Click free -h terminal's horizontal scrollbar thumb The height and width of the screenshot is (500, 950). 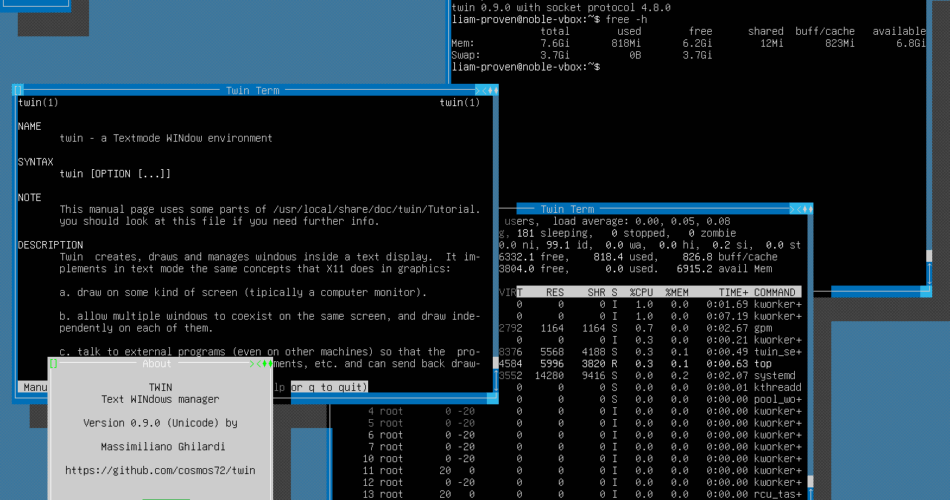pyautogui.click(x=875, y=292)
